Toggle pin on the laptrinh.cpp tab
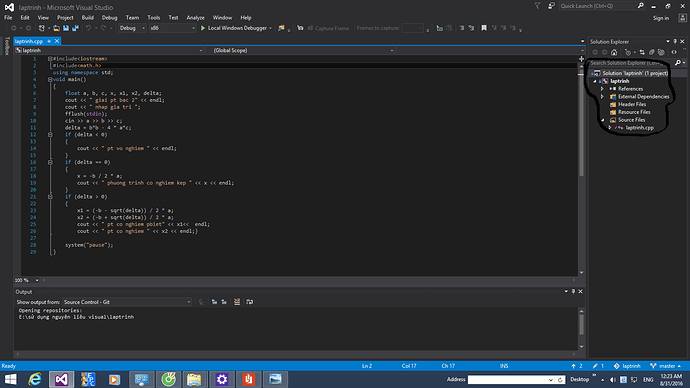This screenshot has width=690, height=388. point(49,41)
